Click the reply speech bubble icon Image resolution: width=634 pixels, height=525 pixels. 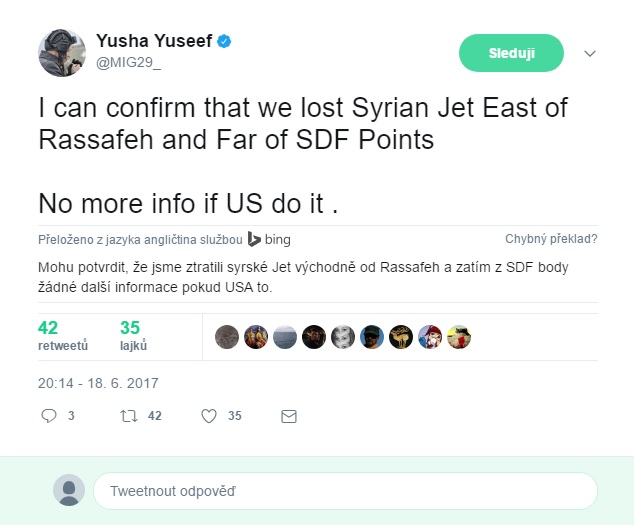[49, 415]
